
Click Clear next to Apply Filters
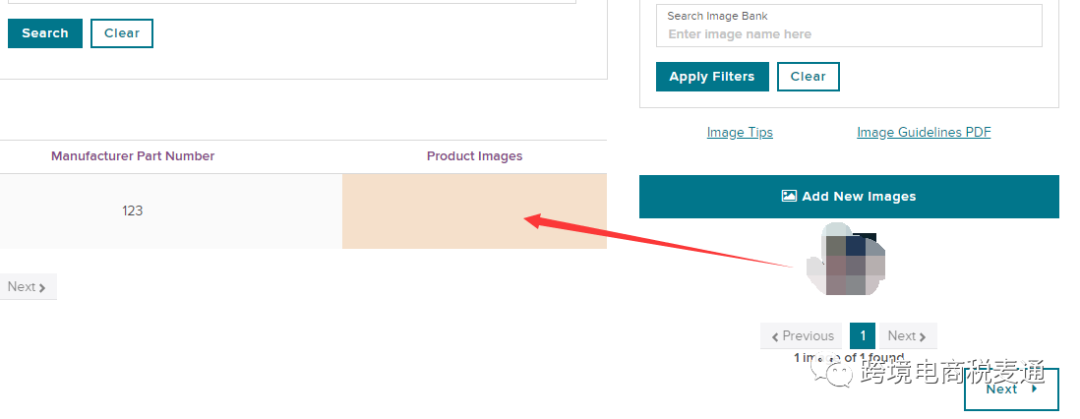pos(808,76)
